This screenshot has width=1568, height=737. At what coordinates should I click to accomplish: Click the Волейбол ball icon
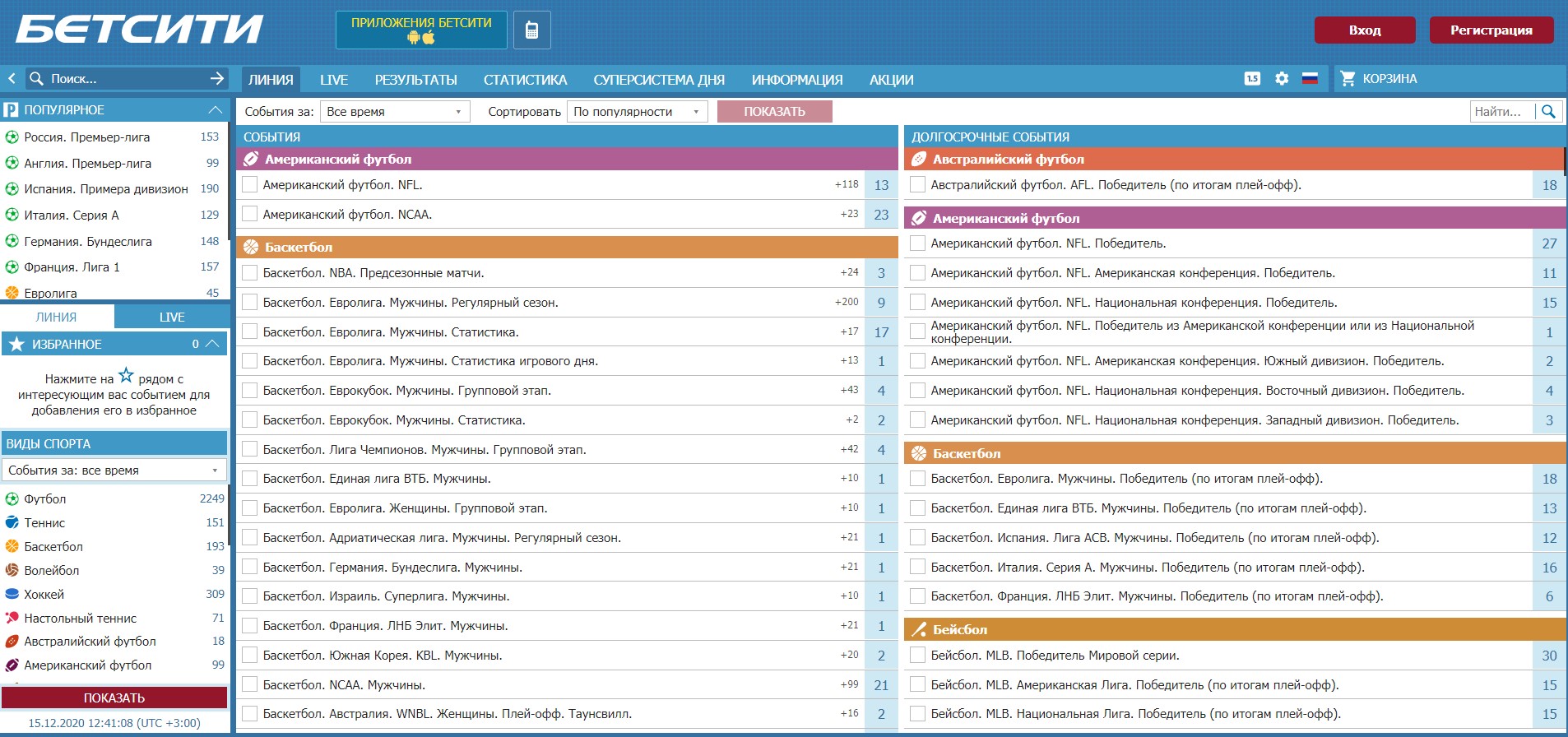pyautogui.click(x=12, y=570)
